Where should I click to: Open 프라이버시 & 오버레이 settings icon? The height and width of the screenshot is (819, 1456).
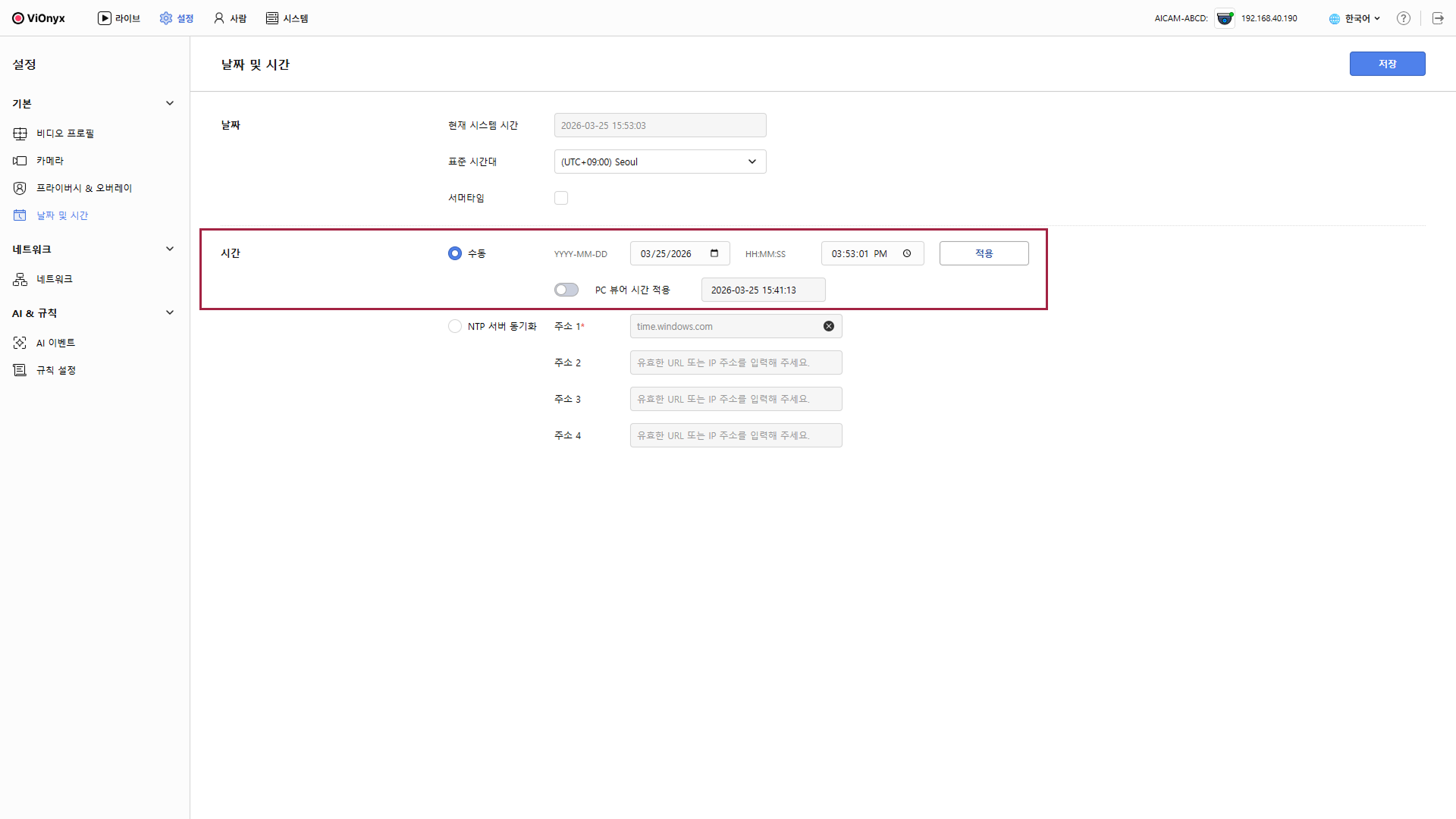20,188
